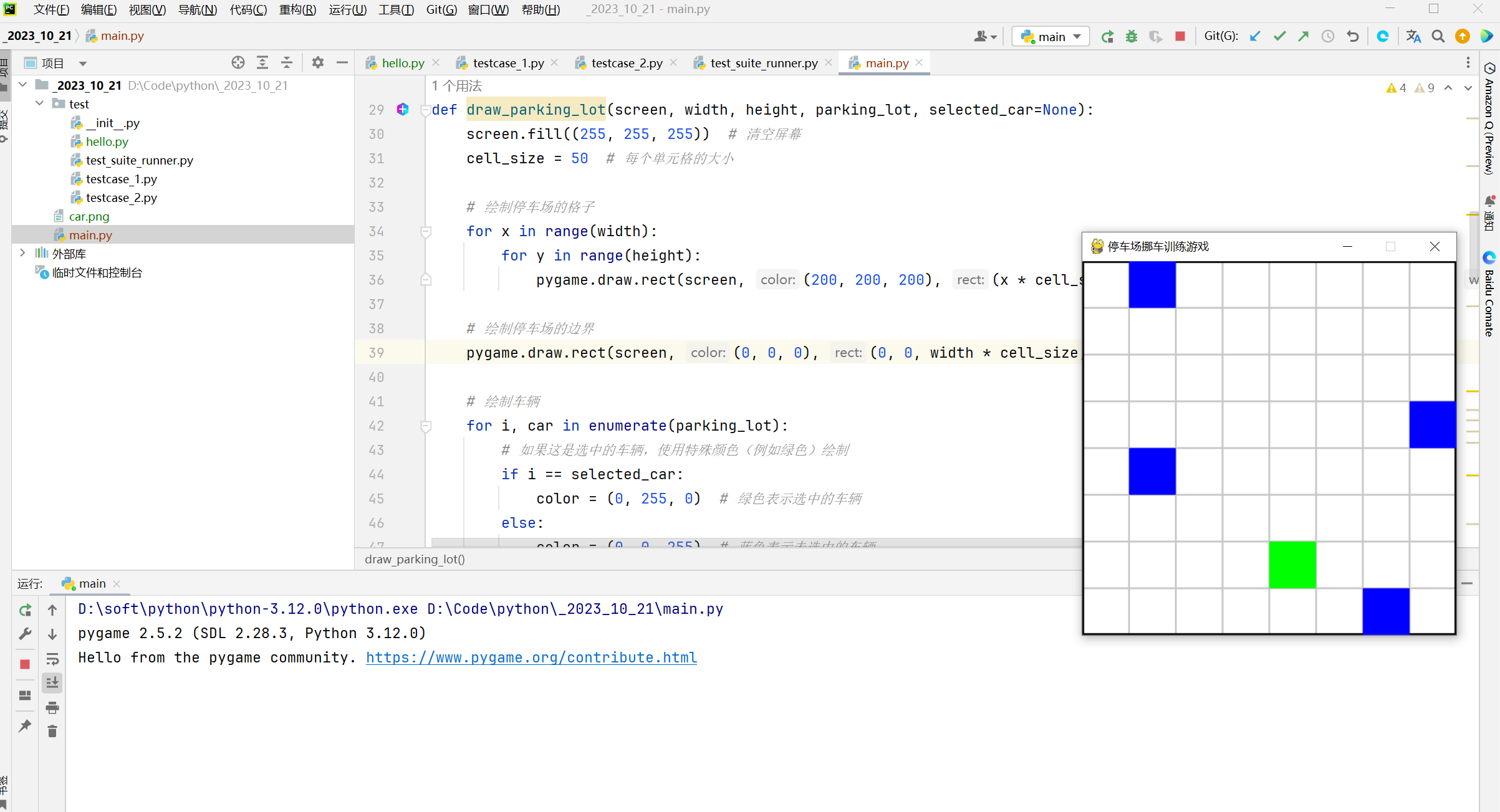Click Expand All icon in project panel
Screen dimensions: 1500x812
[x=262, y=63]
